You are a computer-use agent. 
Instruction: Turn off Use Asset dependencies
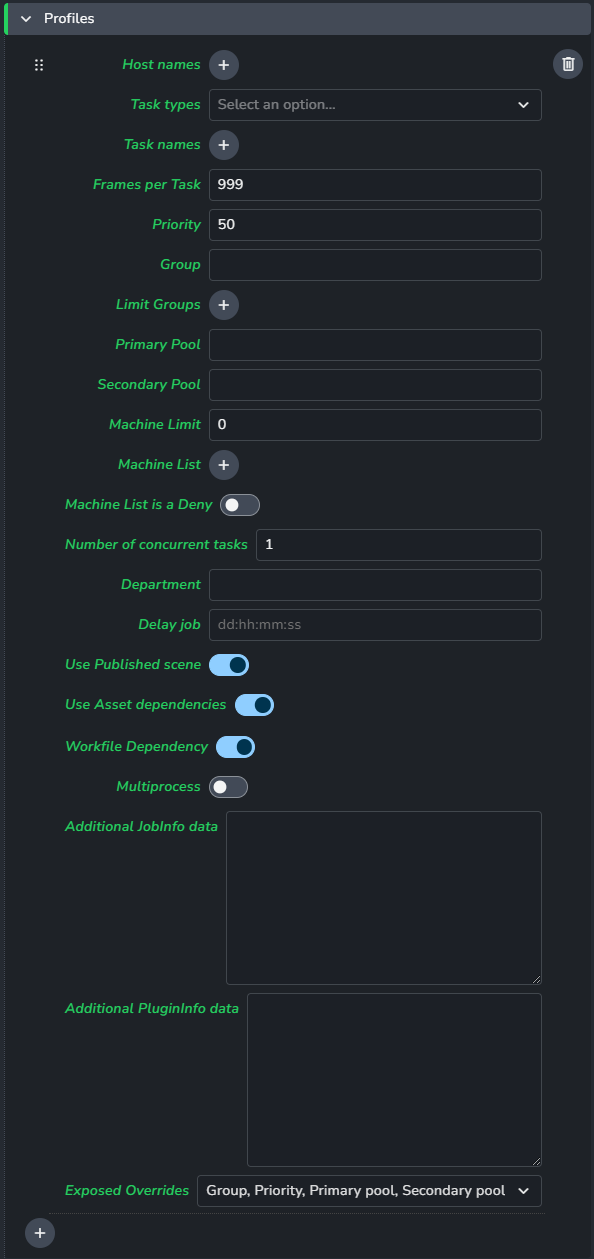tap(254, 705)
